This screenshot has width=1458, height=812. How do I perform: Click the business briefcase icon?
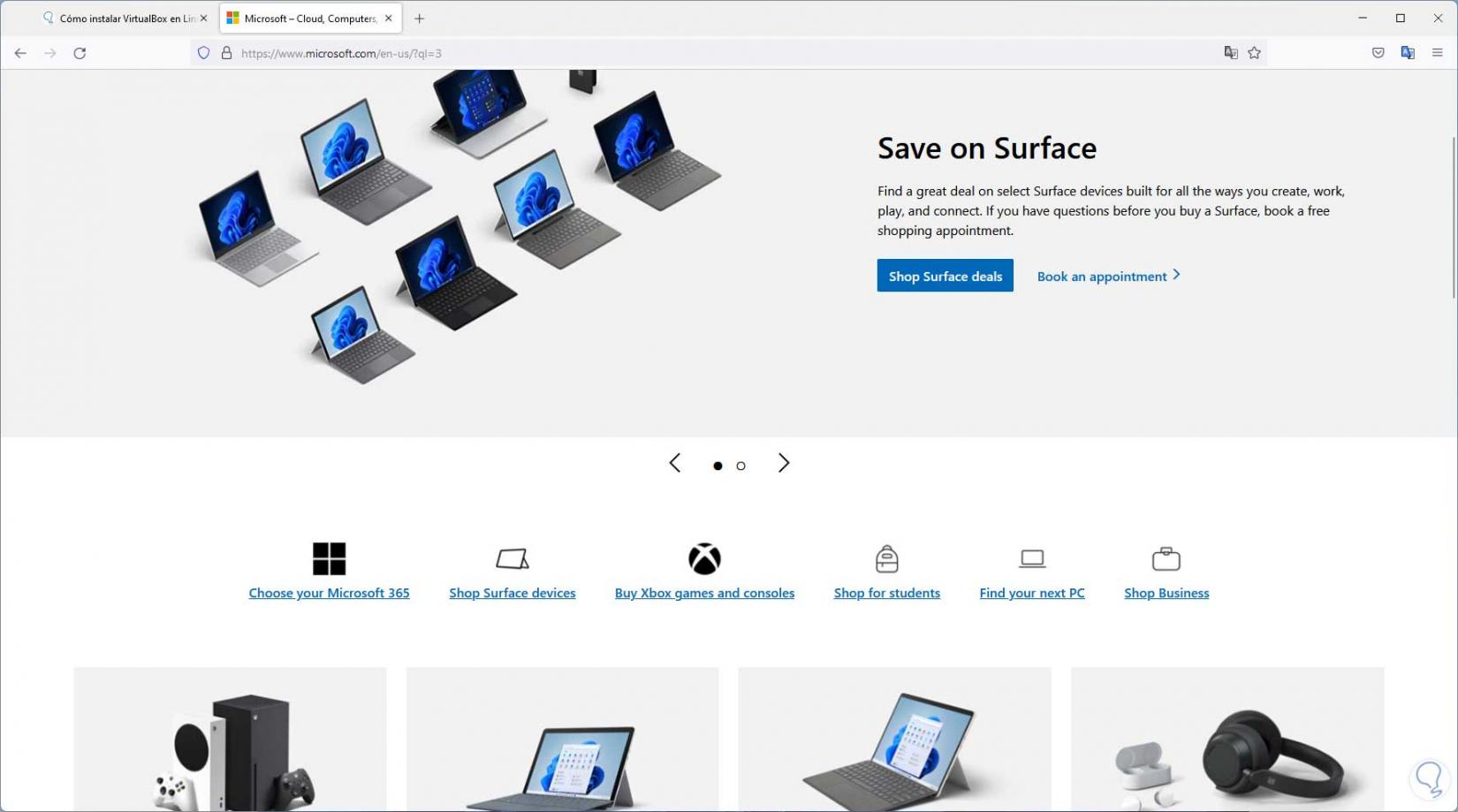pos(1166,559)
